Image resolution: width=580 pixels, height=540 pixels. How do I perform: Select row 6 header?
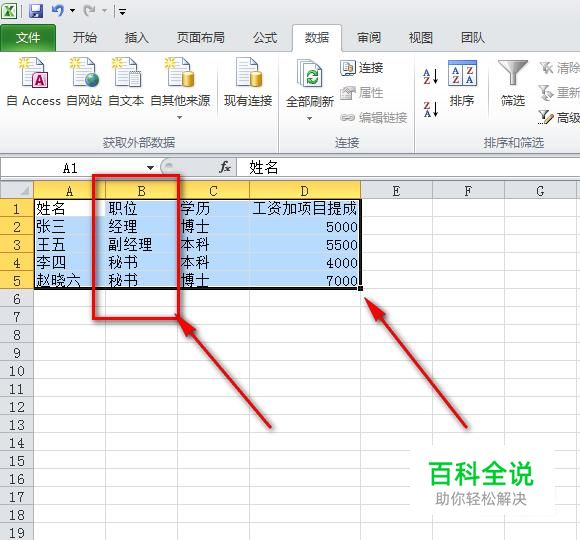(17, 299)
